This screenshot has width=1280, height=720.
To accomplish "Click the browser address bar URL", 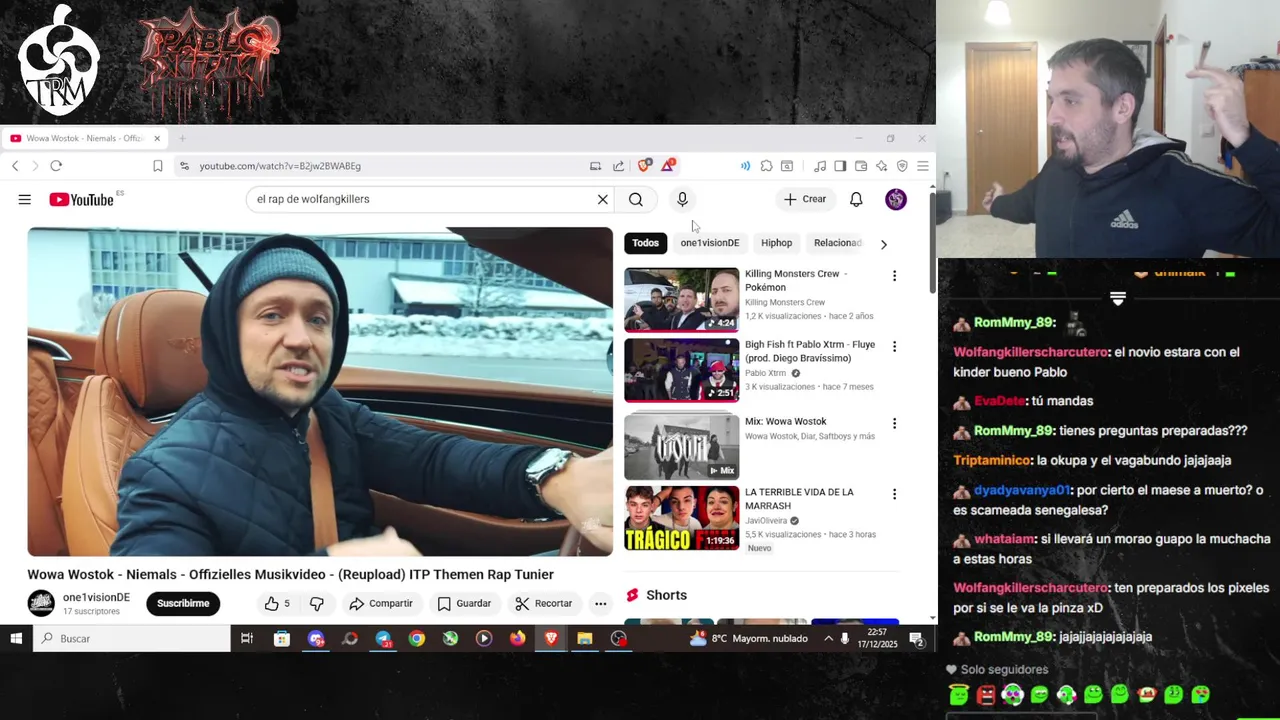I will coord(280,166).
